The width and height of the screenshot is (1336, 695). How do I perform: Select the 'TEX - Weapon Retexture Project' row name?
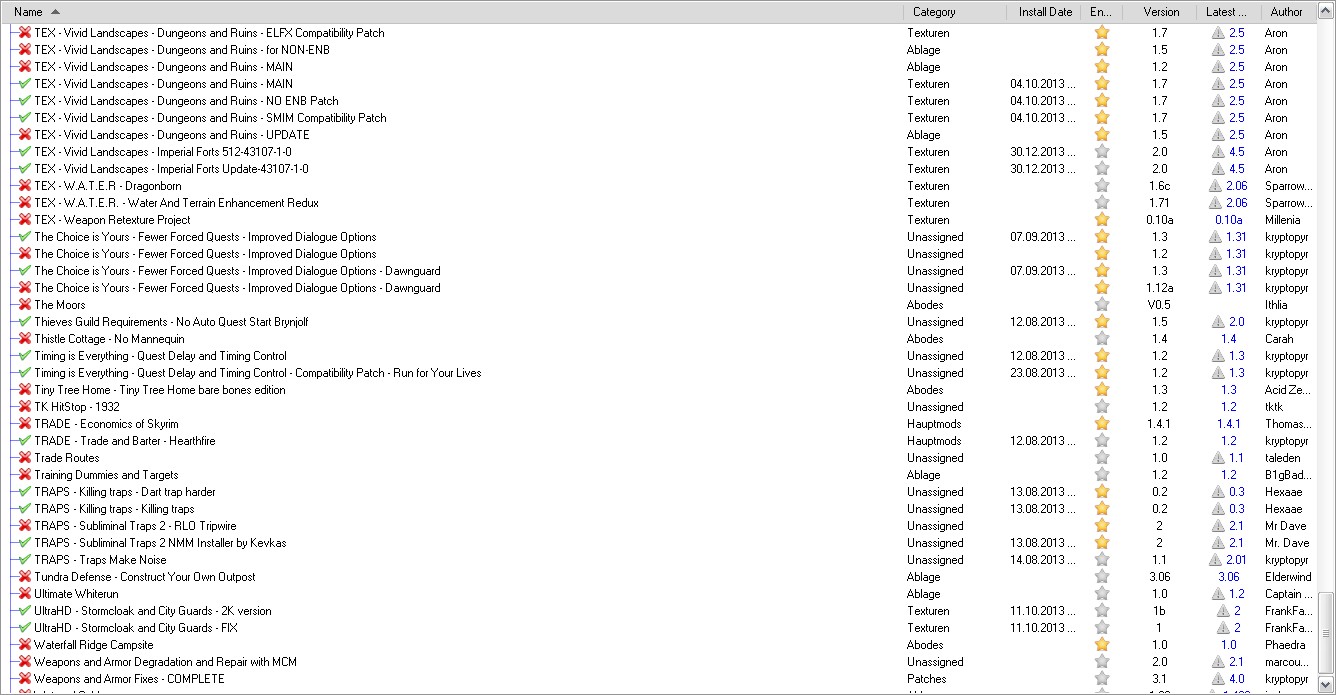pyautogui.click(x=112, y=220)
